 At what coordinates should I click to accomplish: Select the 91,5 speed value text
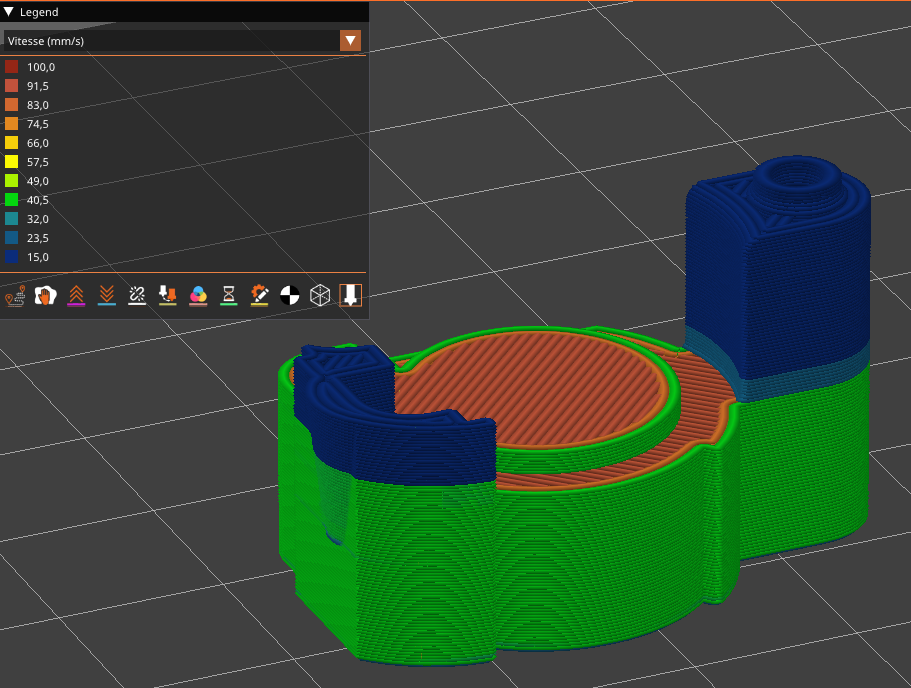click(x=38, y=87)
